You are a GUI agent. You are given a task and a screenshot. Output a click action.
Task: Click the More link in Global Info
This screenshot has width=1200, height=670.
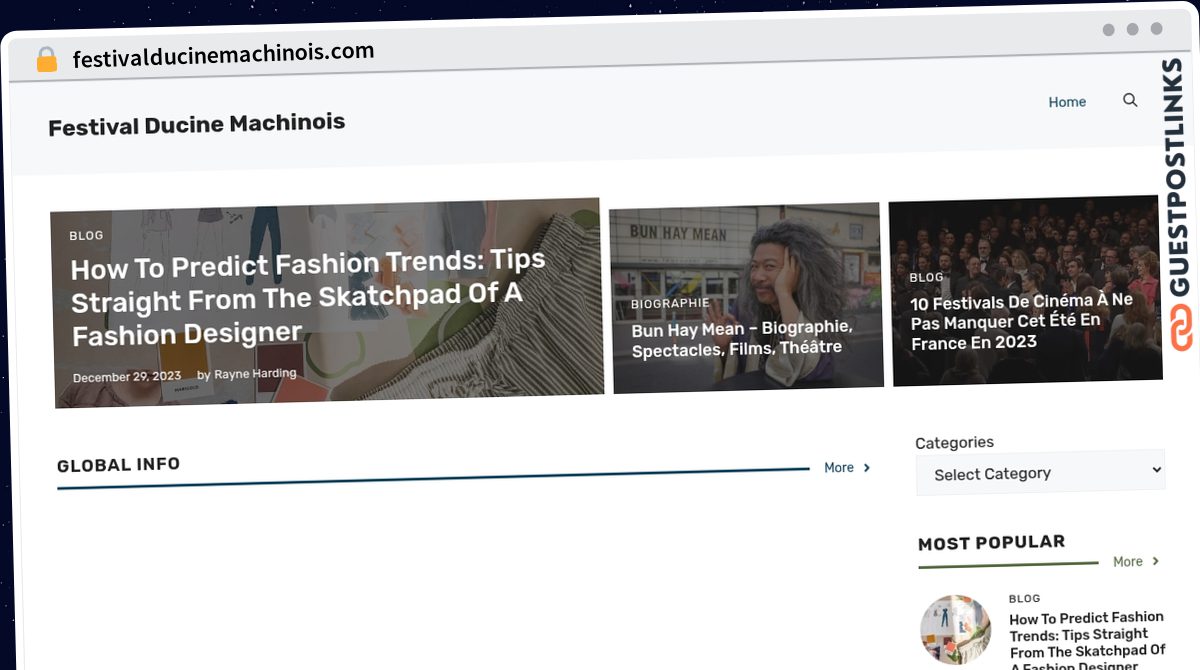838,467
